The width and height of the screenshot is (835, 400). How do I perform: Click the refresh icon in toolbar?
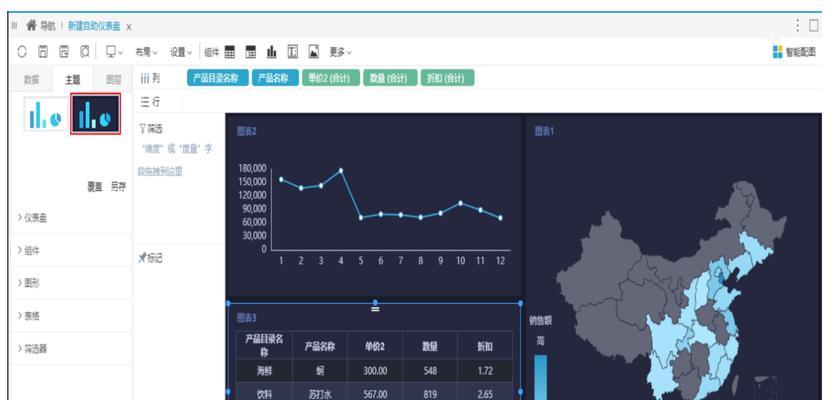(x=22, y=52)
